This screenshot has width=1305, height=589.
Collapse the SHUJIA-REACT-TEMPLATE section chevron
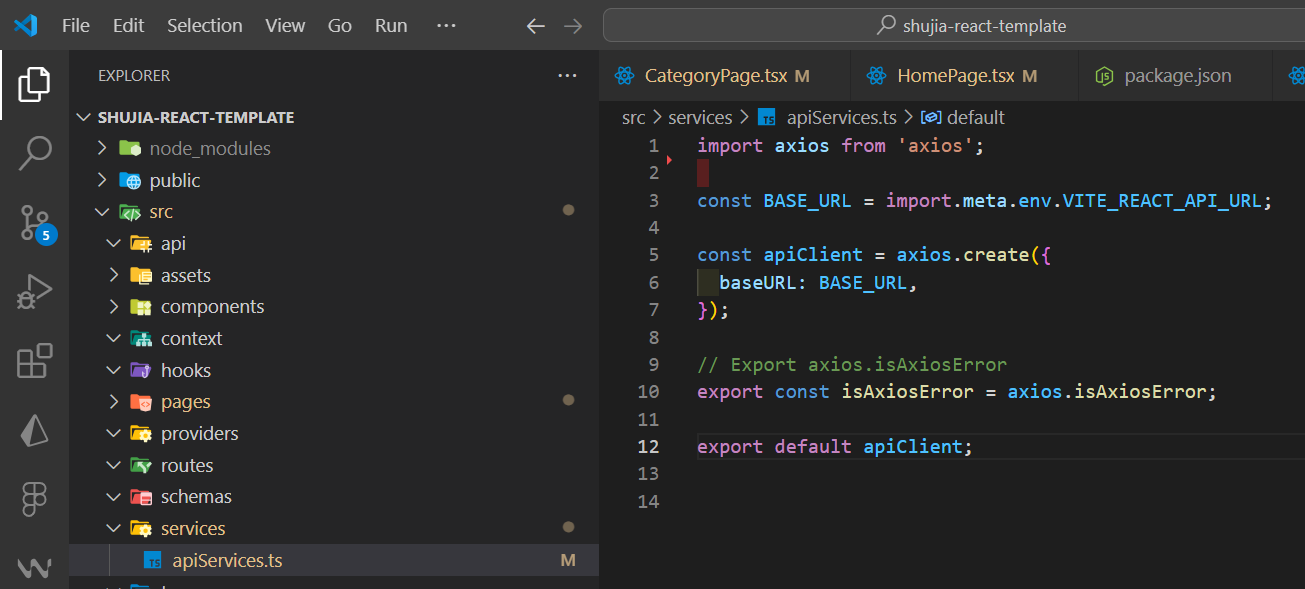coord(84,117)
